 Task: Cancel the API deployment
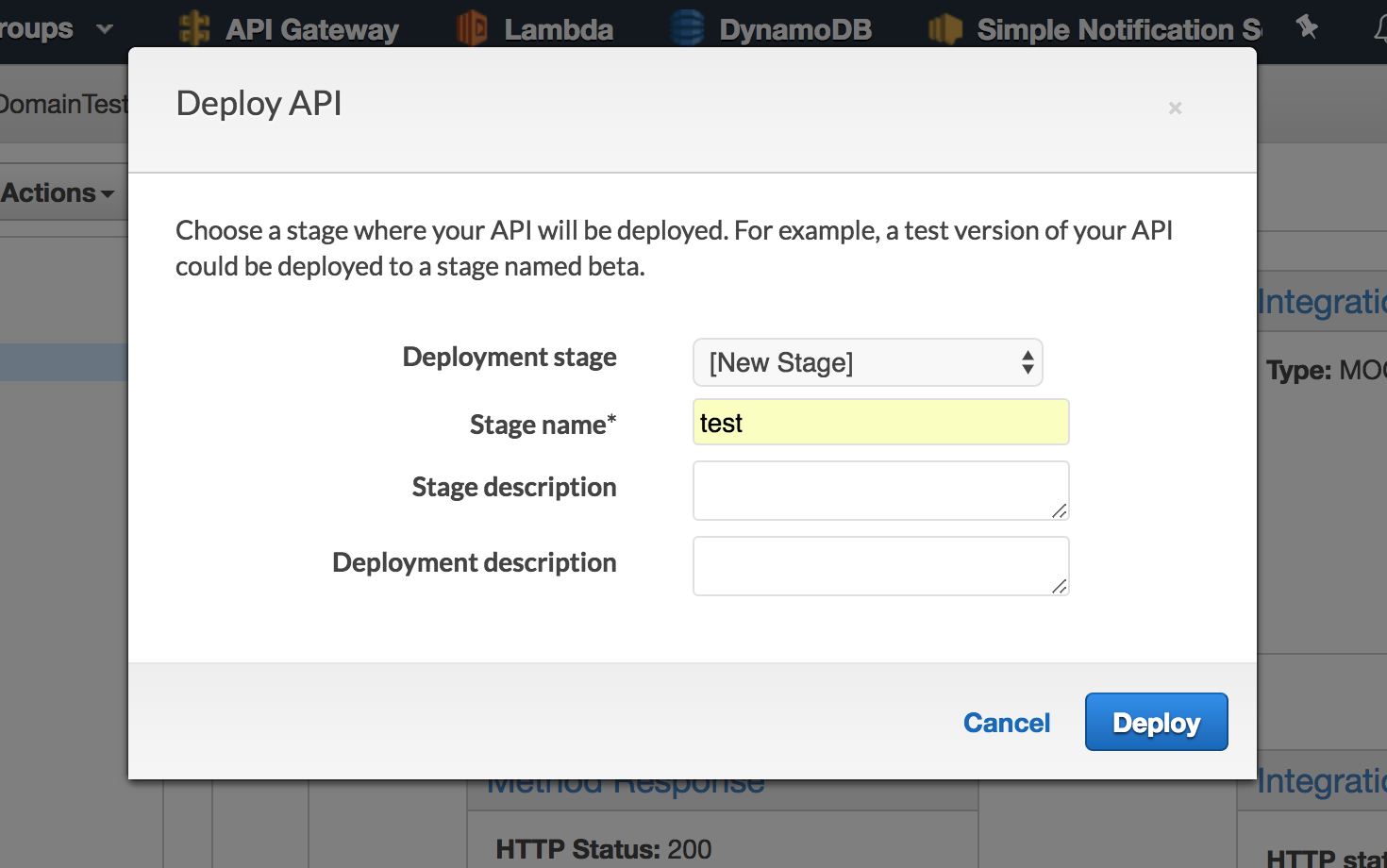tap(1006, 723)
